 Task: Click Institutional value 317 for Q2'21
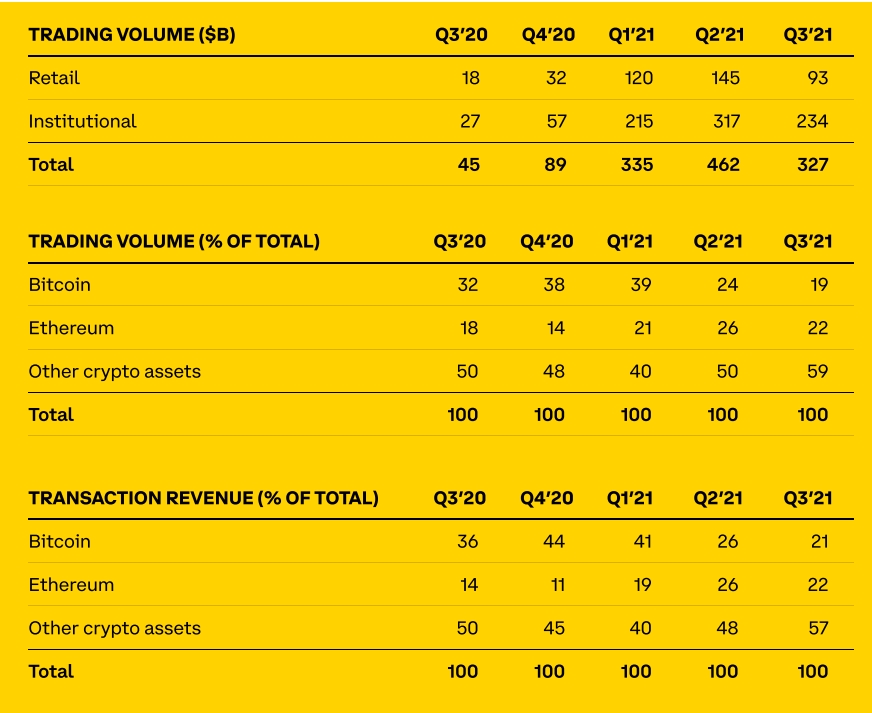tap(726, 121)
